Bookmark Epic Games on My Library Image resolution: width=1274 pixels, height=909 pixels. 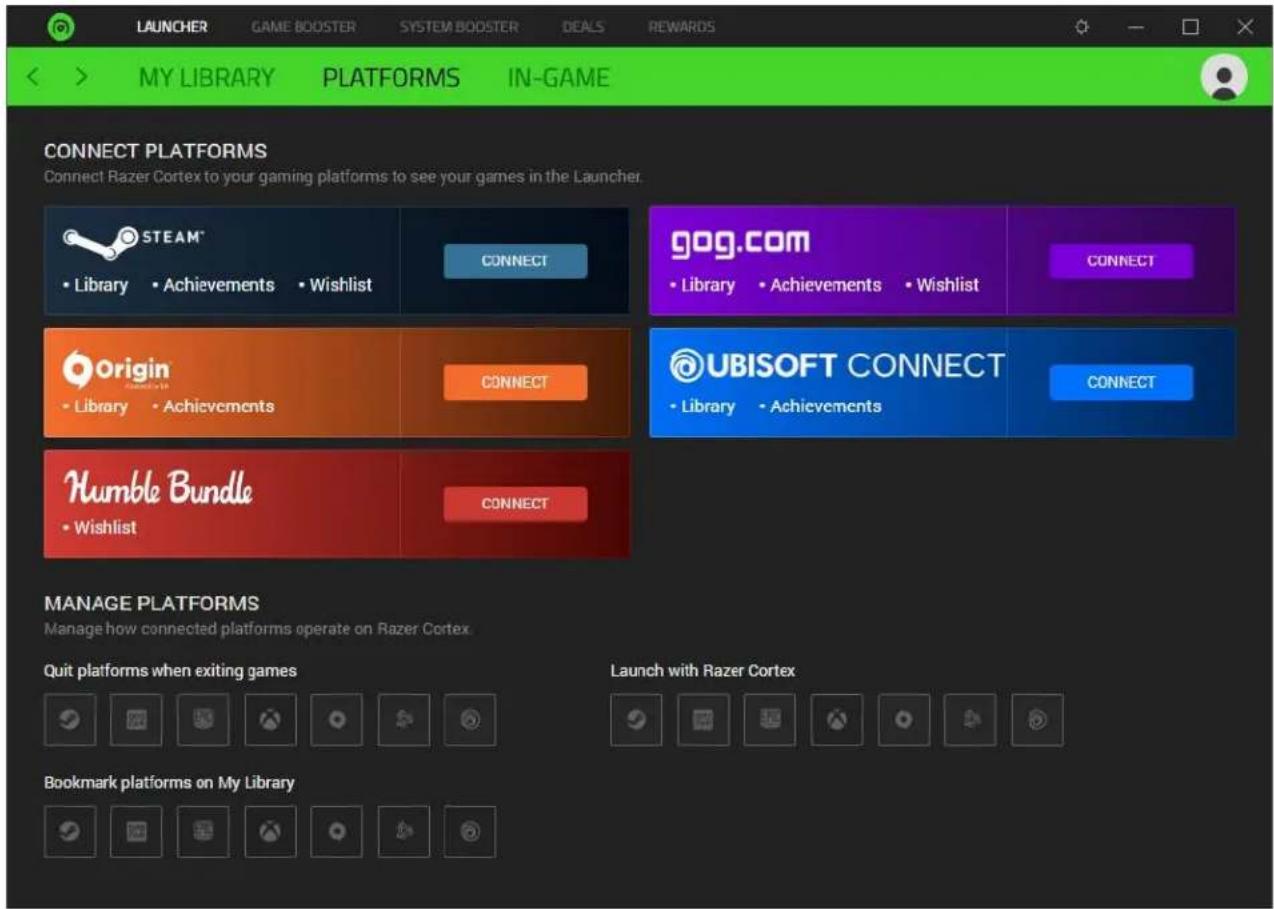[x=204, y=832]
